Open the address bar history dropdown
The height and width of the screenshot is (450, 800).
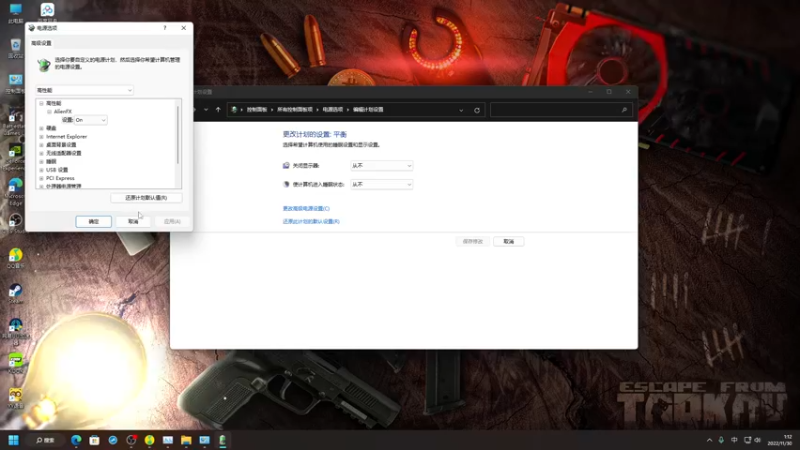click(x=461, y=110)
